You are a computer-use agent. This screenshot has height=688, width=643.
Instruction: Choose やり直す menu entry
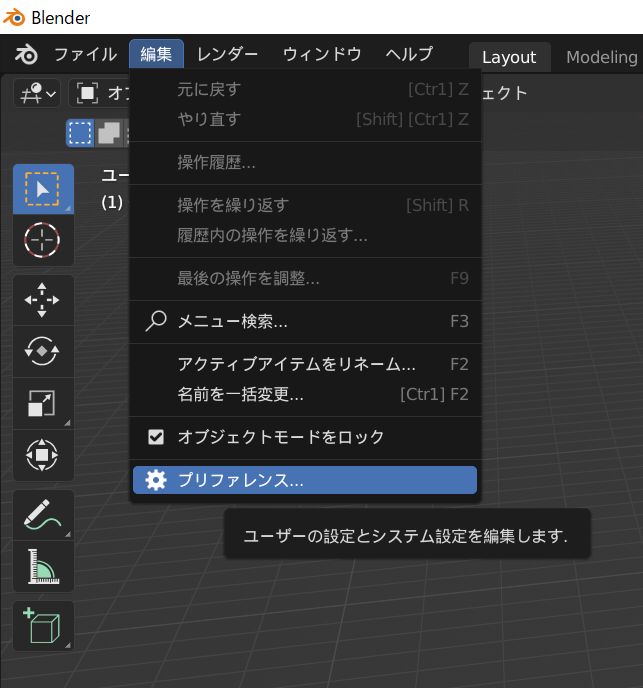305,119
